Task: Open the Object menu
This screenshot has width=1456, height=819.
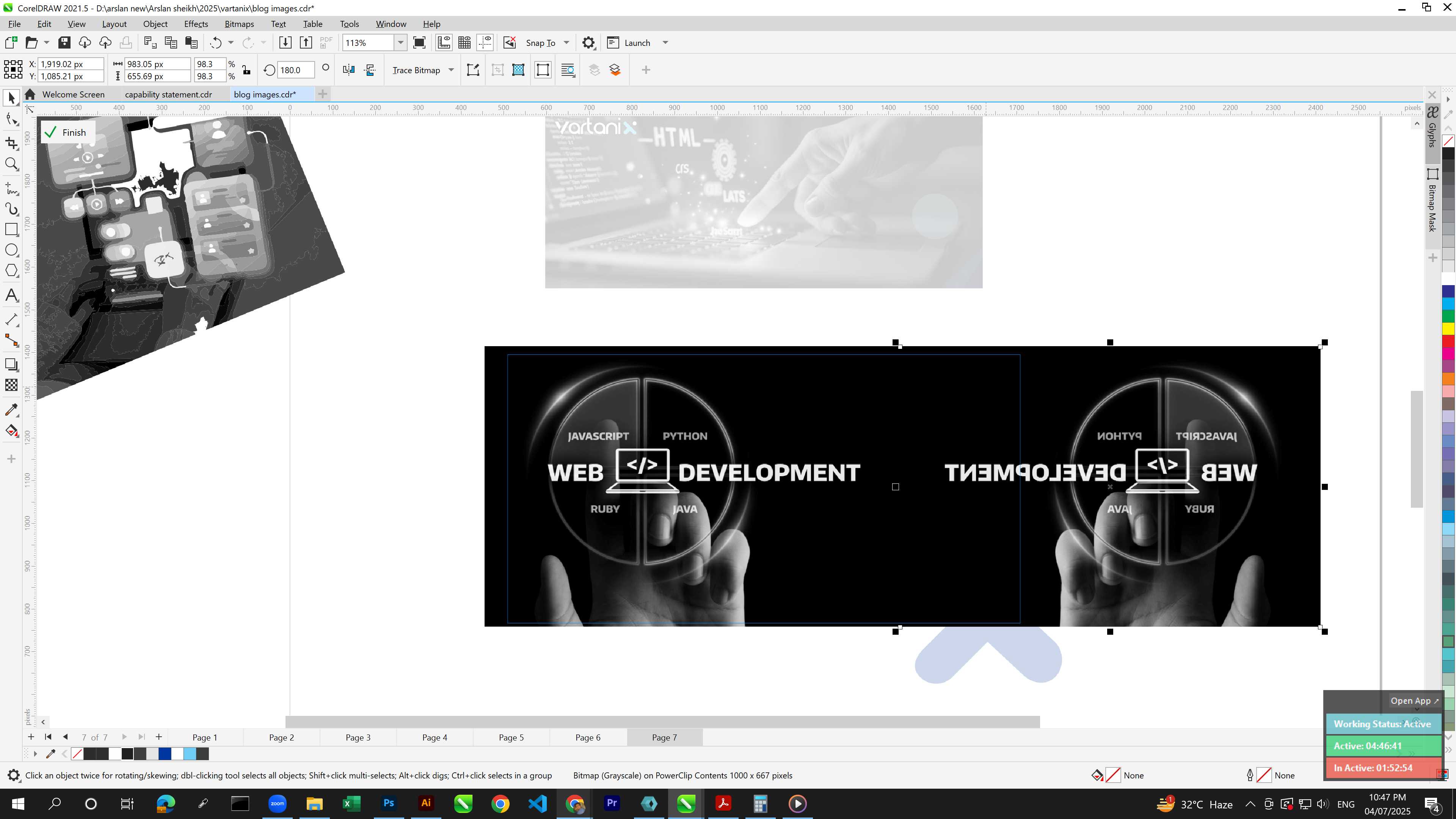Action: [x=155, y=24]
